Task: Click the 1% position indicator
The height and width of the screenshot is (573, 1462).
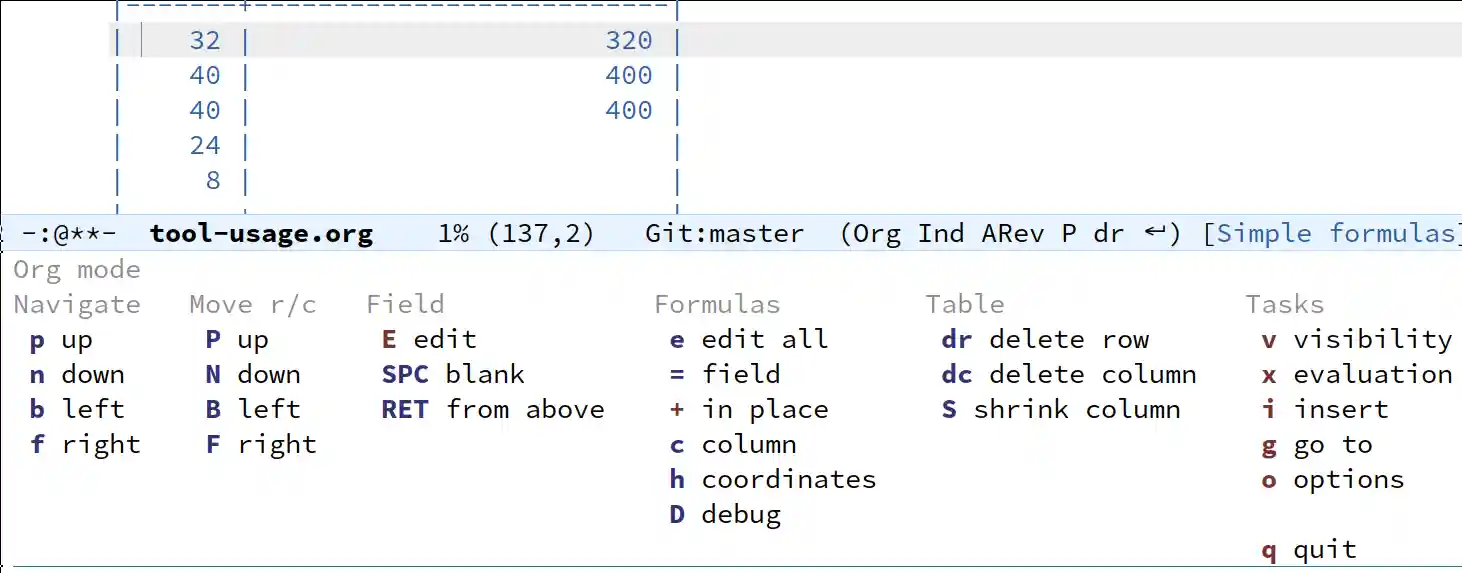Action: coord(453,234)
